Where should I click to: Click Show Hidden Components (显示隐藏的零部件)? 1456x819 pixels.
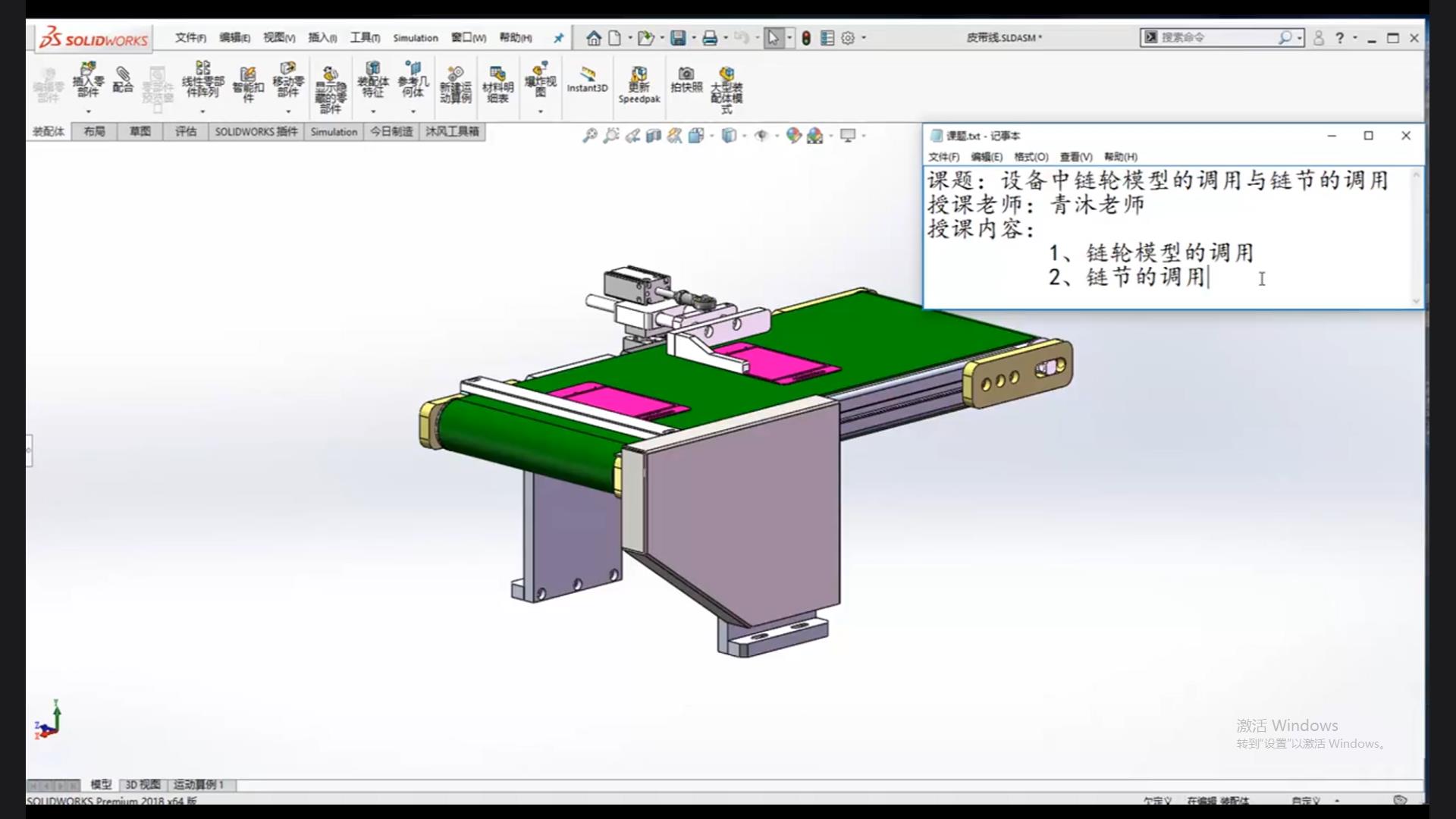[x=331, y=89]
